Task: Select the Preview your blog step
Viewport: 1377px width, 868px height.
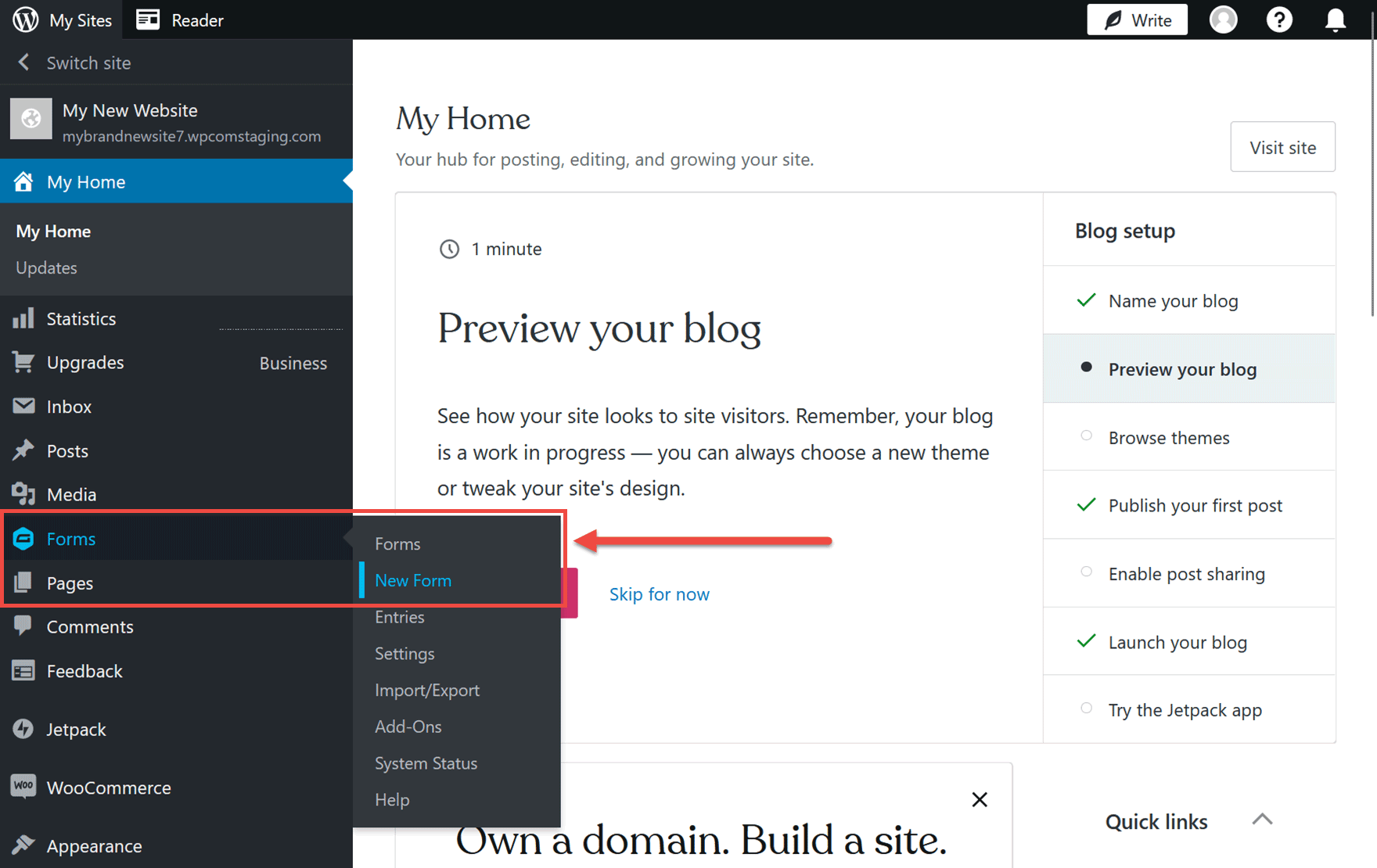Action: (1189, 368)
